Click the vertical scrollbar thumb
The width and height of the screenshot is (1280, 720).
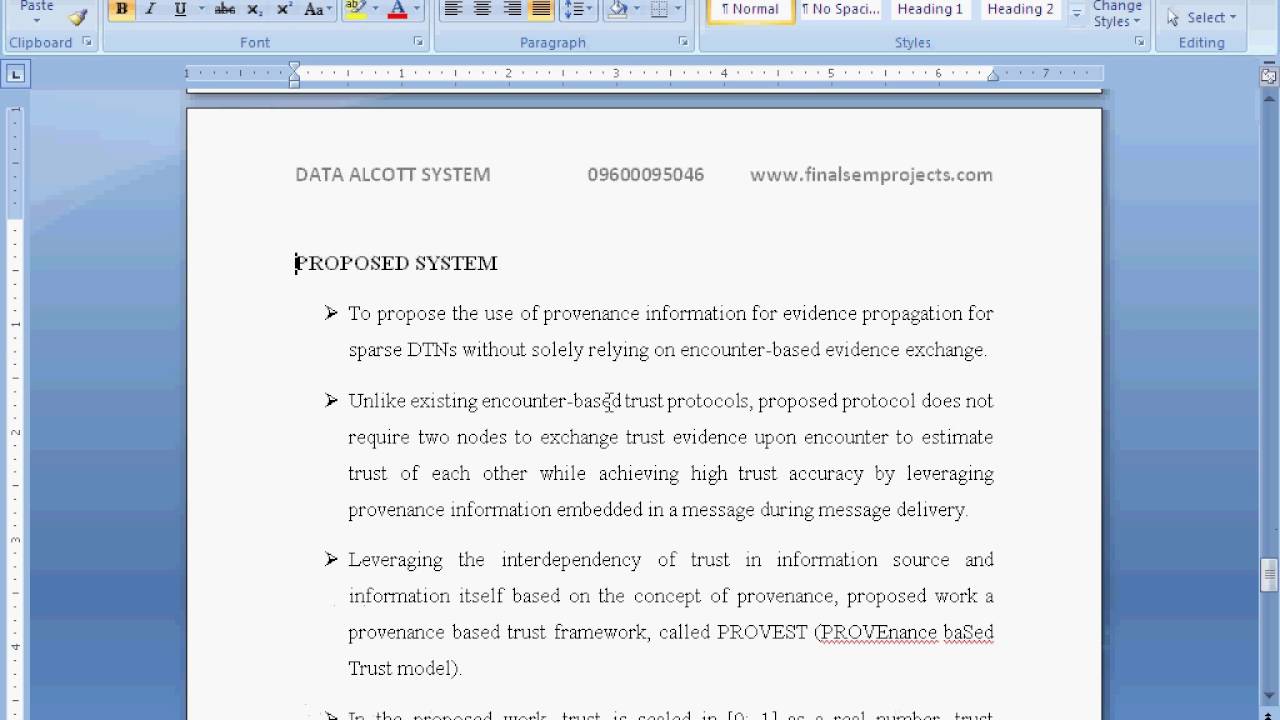1269,574
